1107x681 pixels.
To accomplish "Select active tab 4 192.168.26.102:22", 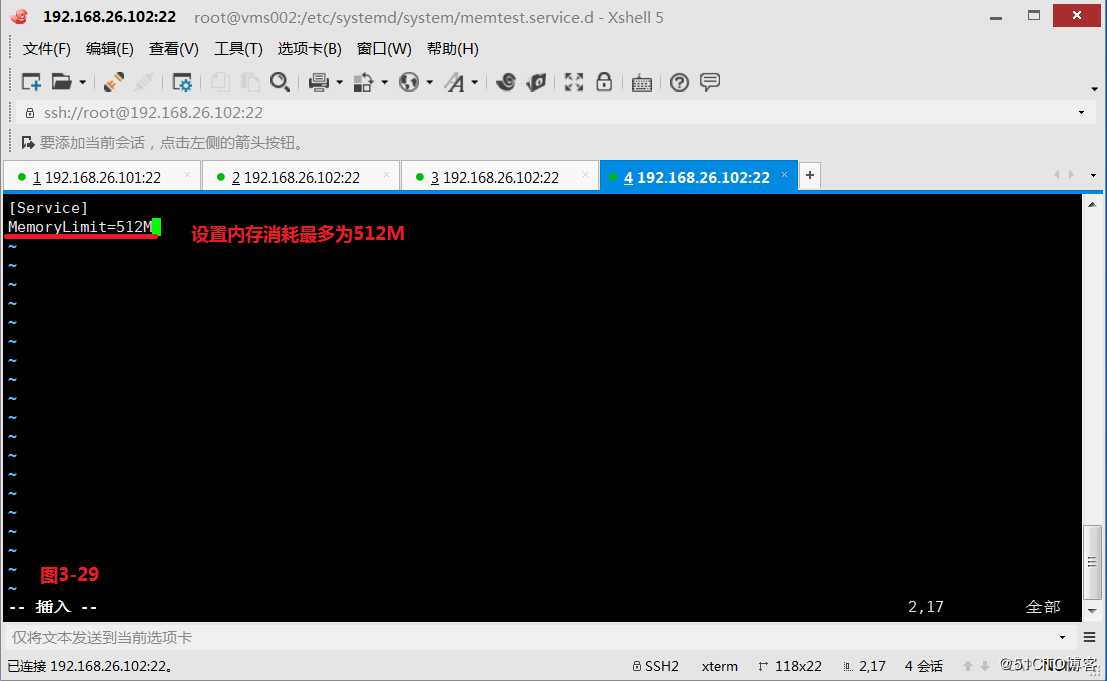I will point(697,178).
